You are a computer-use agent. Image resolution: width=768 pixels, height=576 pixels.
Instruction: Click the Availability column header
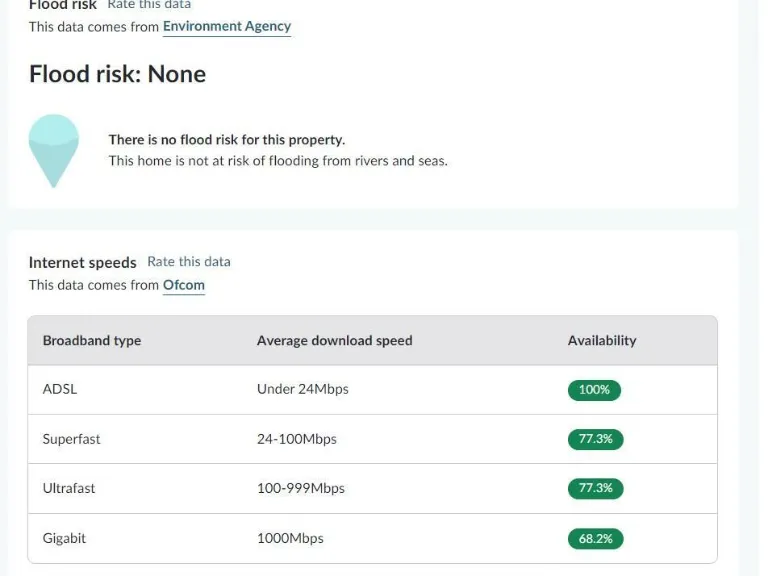602,341
